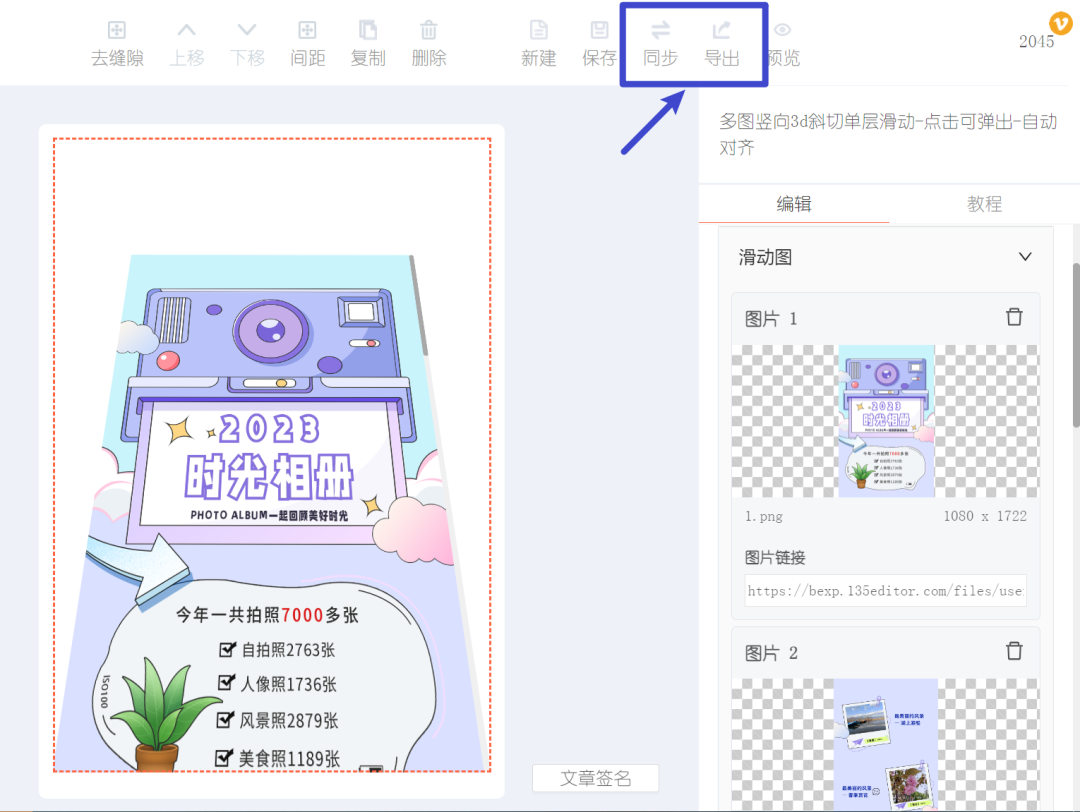1080x812 pixels.
Task: Switch to the 编辑 tab
Action: [x=793, y=204]
